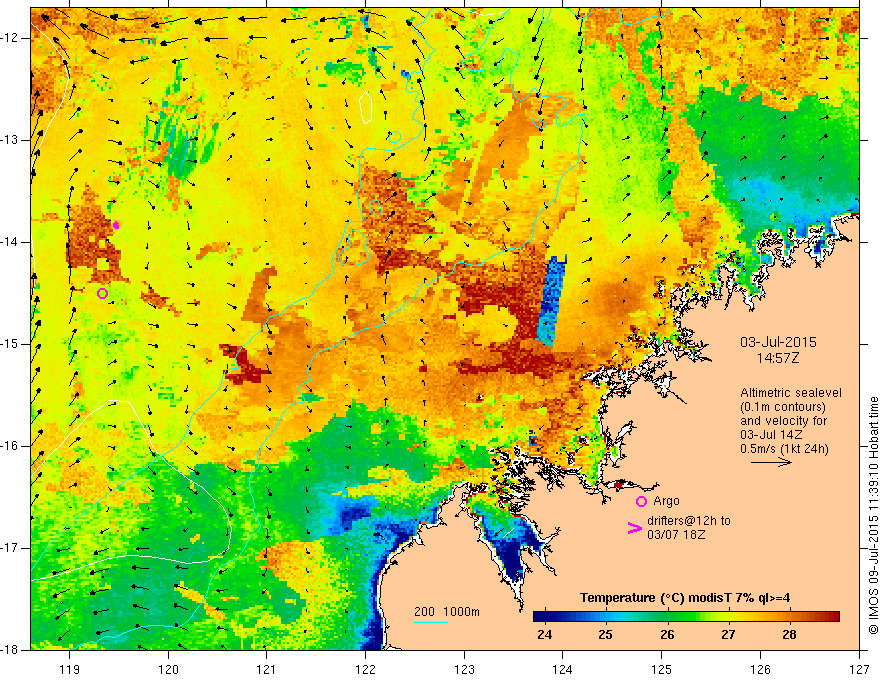Click longitude axis label '124'
This screenshot has width=880, height=680.
click(x=562, y=669)
